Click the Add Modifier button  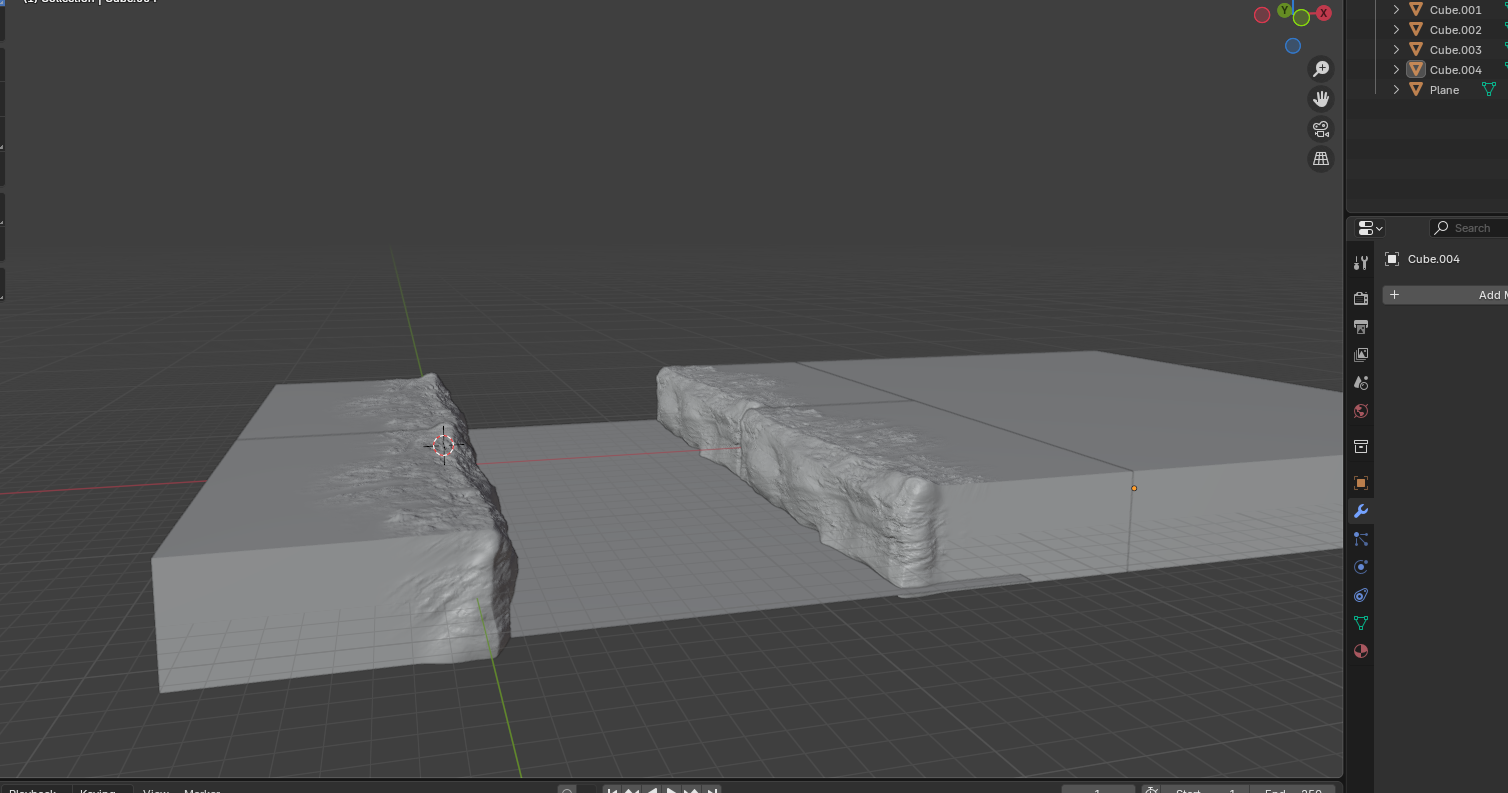(x=1445, y=295)
